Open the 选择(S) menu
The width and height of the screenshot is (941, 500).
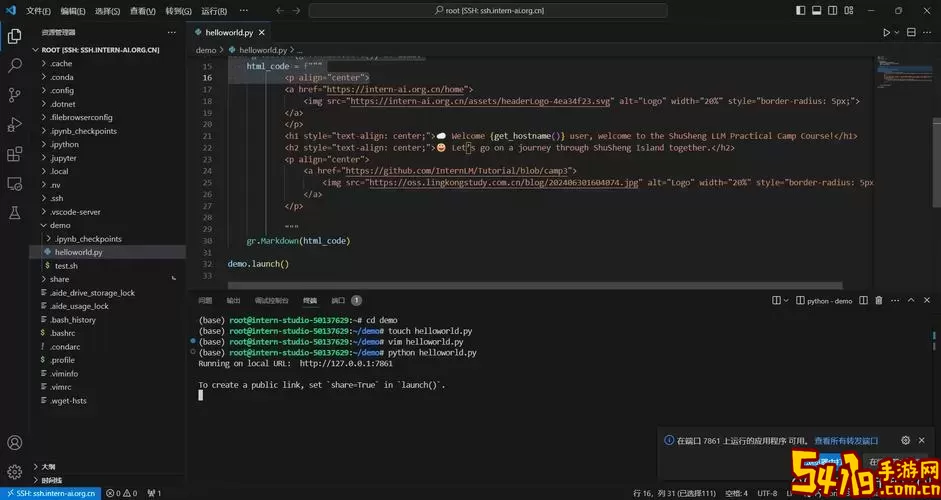point(107,11)
